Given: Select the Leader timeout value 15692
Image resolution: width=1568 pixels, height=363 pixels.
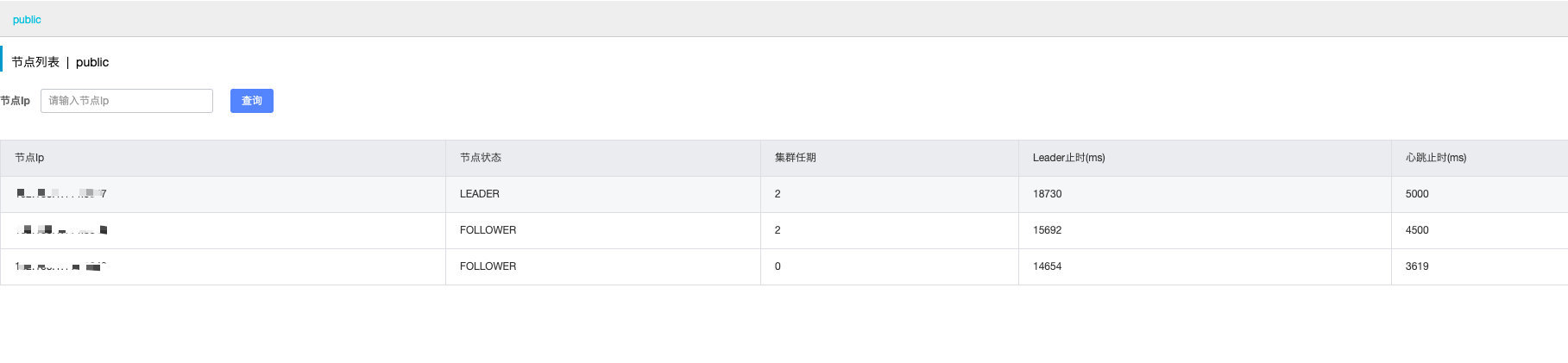Looking at the screenshot, I should [1047, 230].
